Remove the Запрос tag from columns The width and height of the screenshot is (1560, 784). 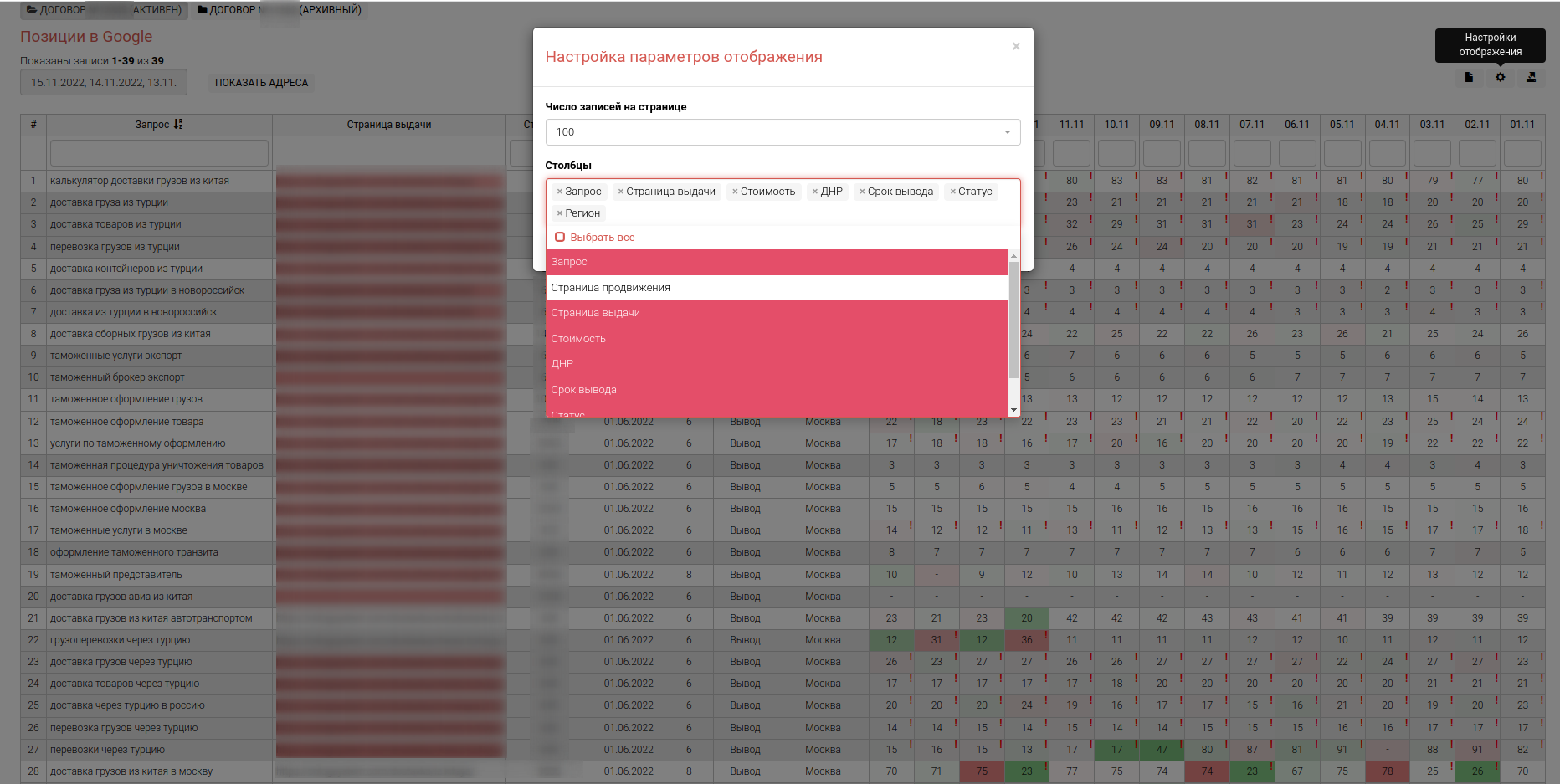point(560,192)
